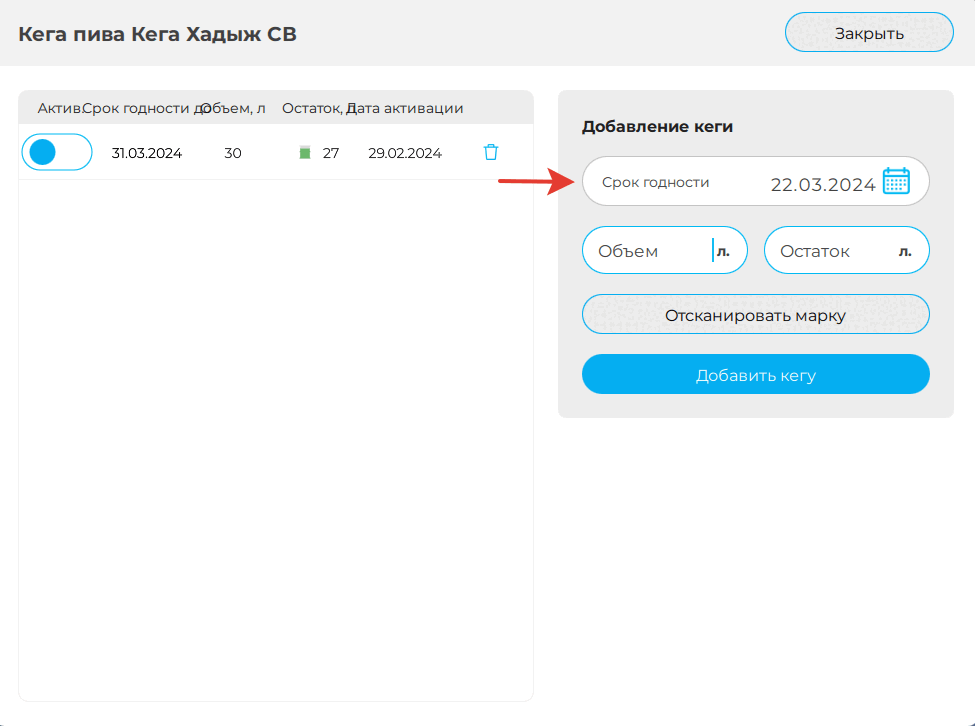Open the Срок годности date selector
978x726 pixels.
[x=755, y=181]
